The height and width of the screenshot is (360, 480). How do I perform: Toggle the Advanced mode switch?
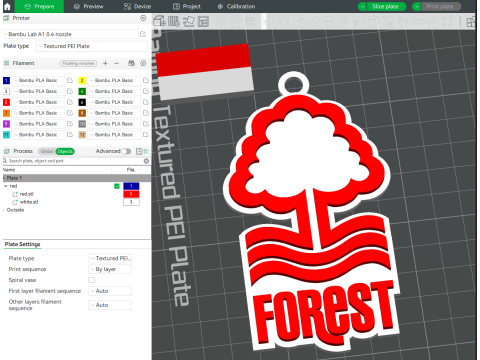coord(126,151)
